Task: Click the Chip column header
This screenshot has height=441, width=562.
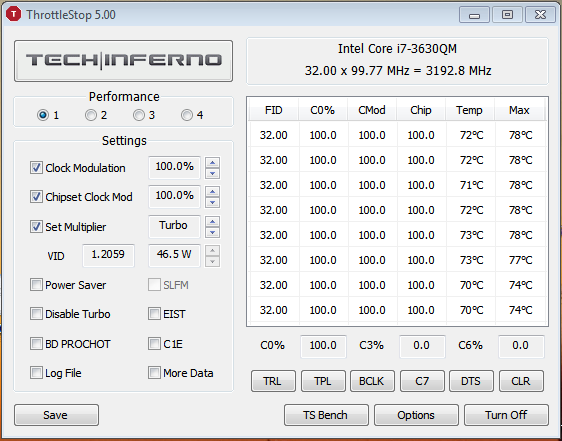Action: (x=421, y=110)
